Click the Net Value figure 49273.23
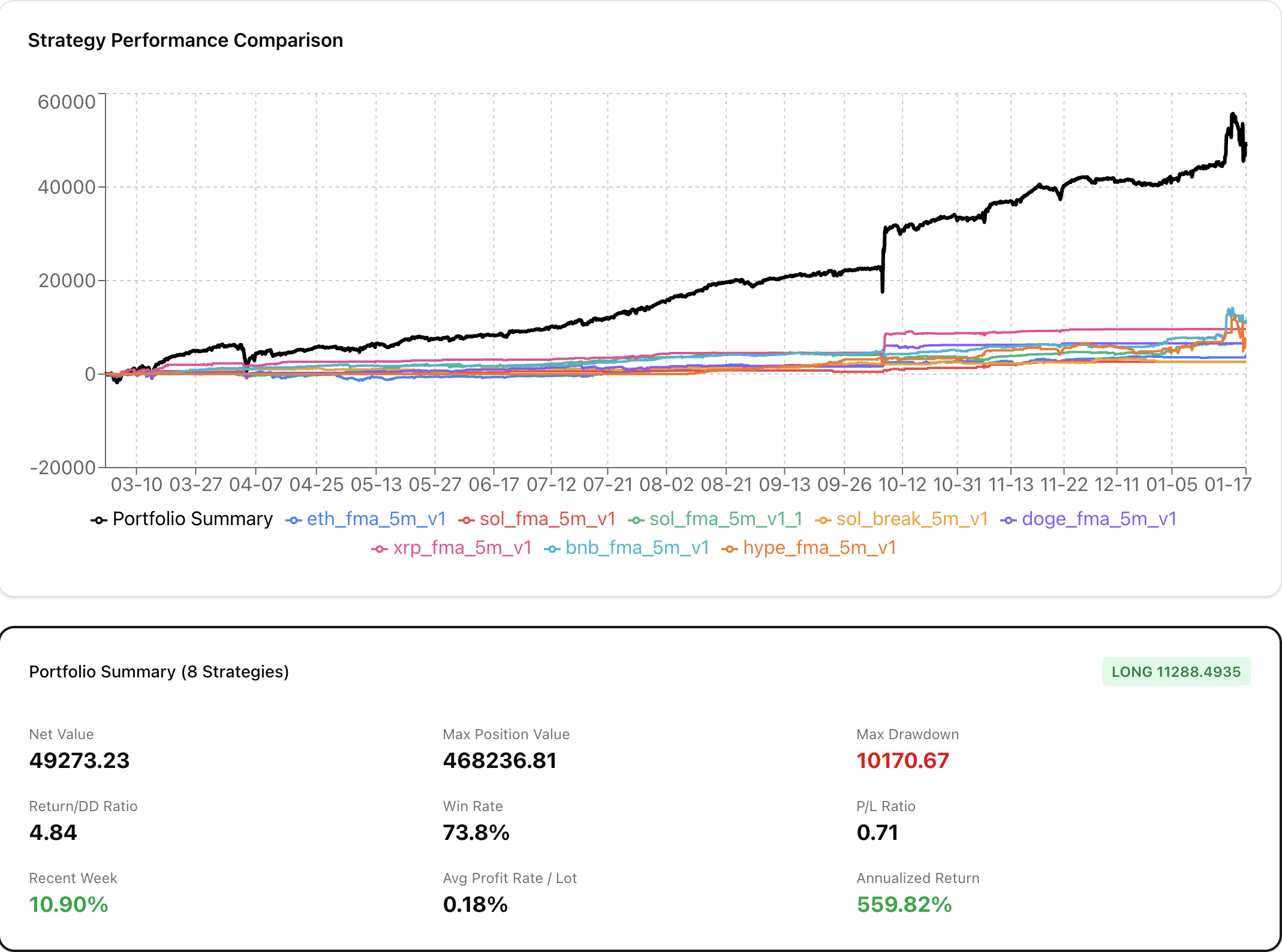This screenshot has height=952, width=1282. [x=79, y=760]
